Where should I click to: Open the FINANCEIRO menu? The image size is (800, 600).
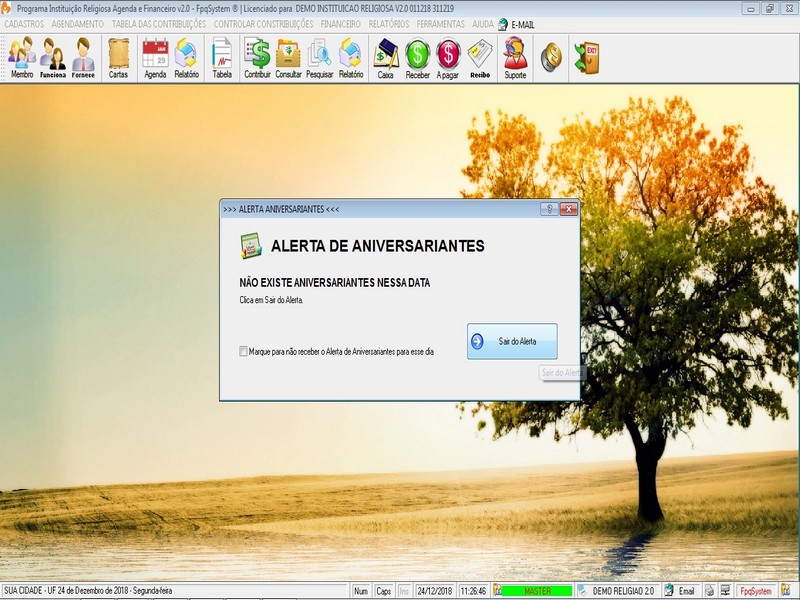(340, 24)
